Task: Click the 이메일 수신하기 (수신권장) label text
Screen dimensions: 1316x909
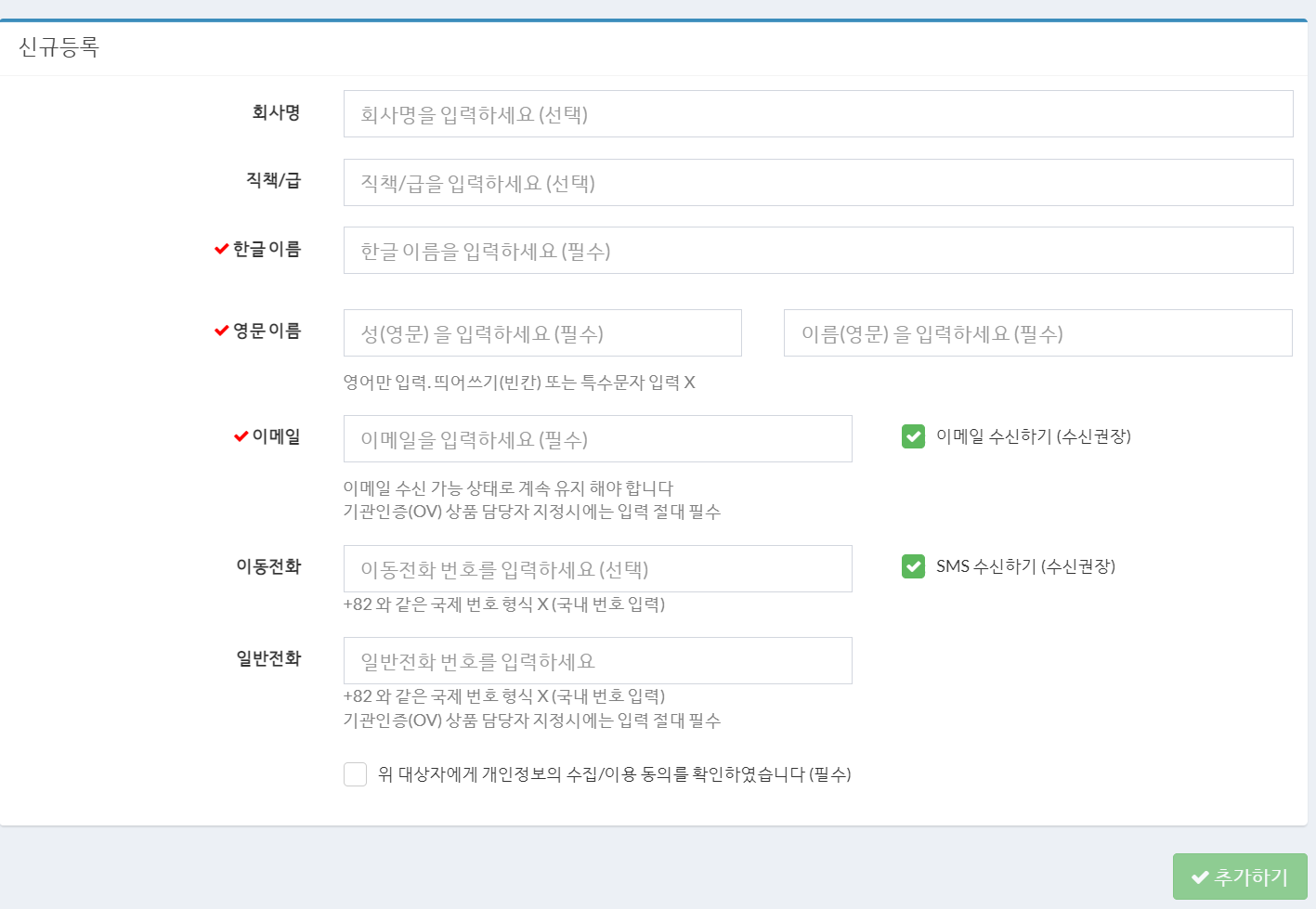Action: (1034, 436)
